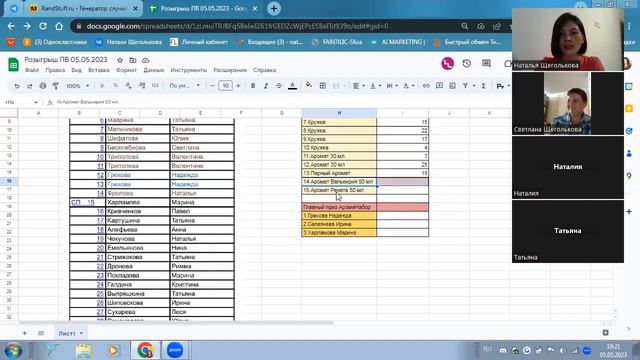
Task: Select the Paint format roller tool
Action: (x=56, y=86)
